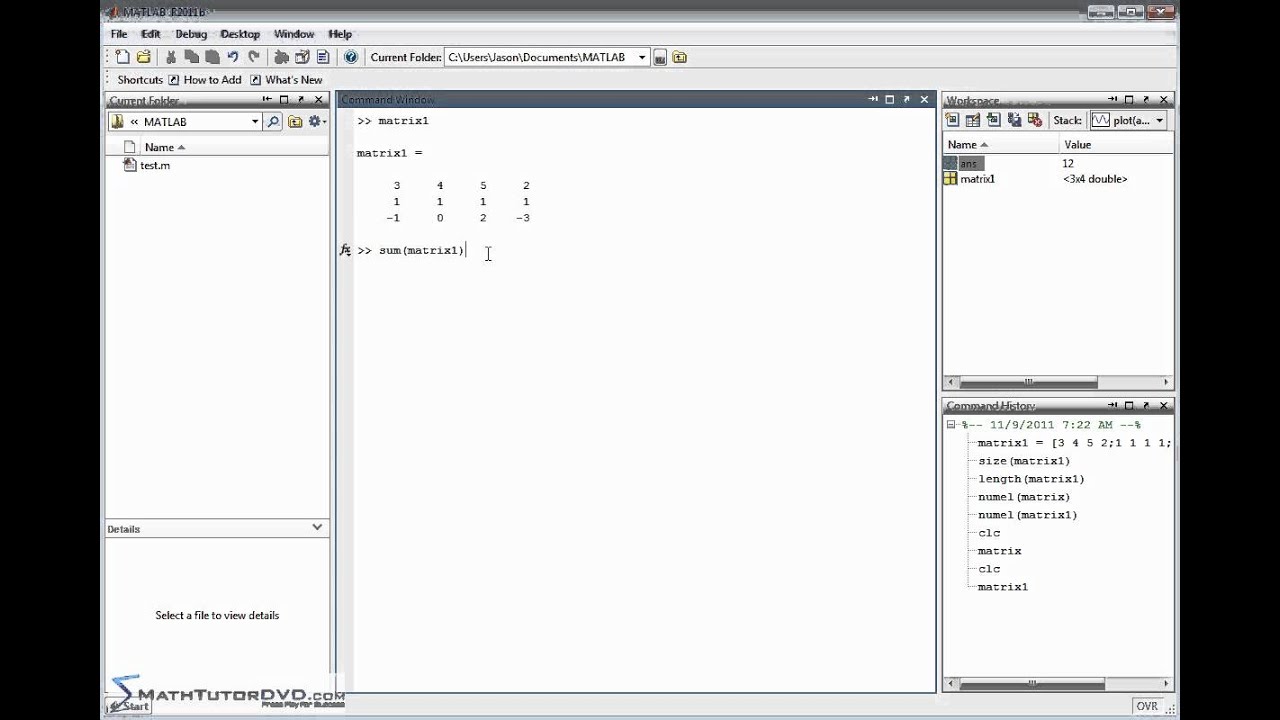Undo the last action via toolbar icon
The image size is (1280, 720).
233,57
